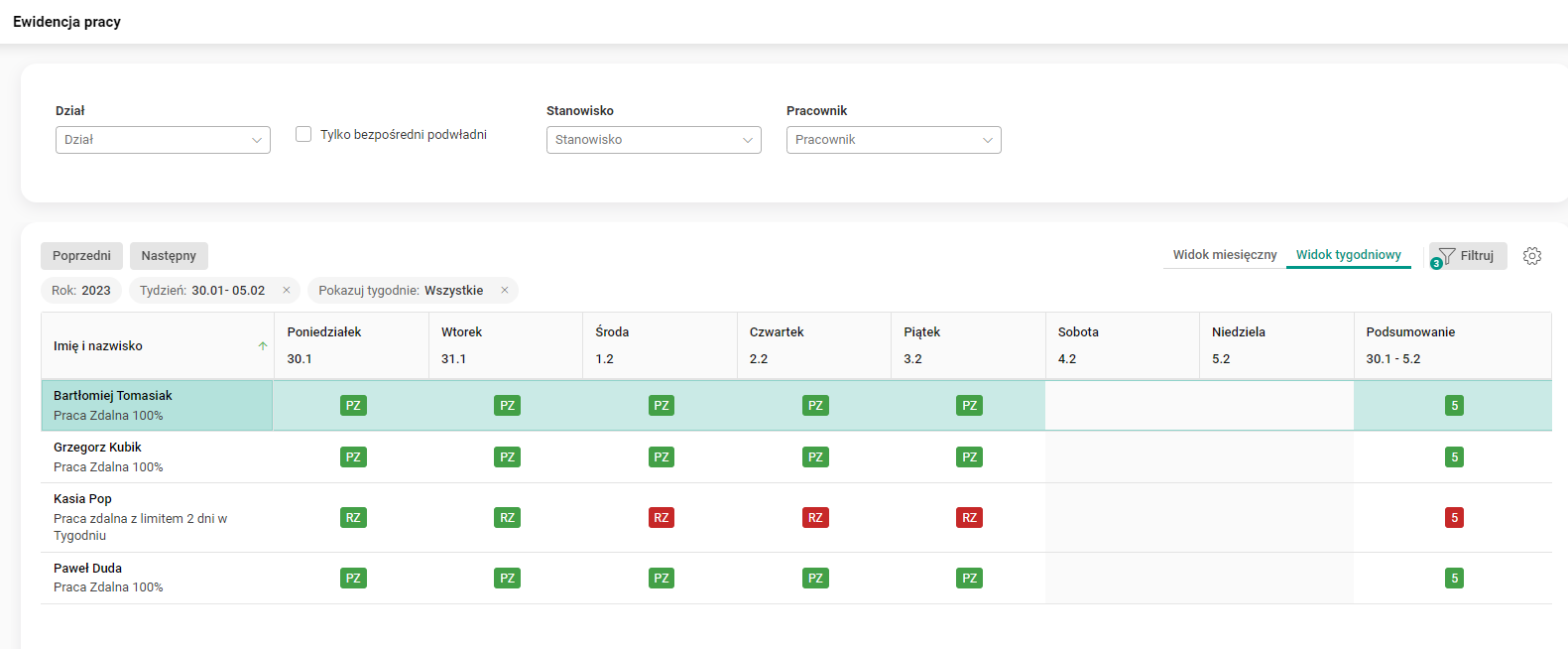This screenshot has width=1568, height=649.
Task: Switch to Widok miesięczny tab
Action: (1225, 255)
